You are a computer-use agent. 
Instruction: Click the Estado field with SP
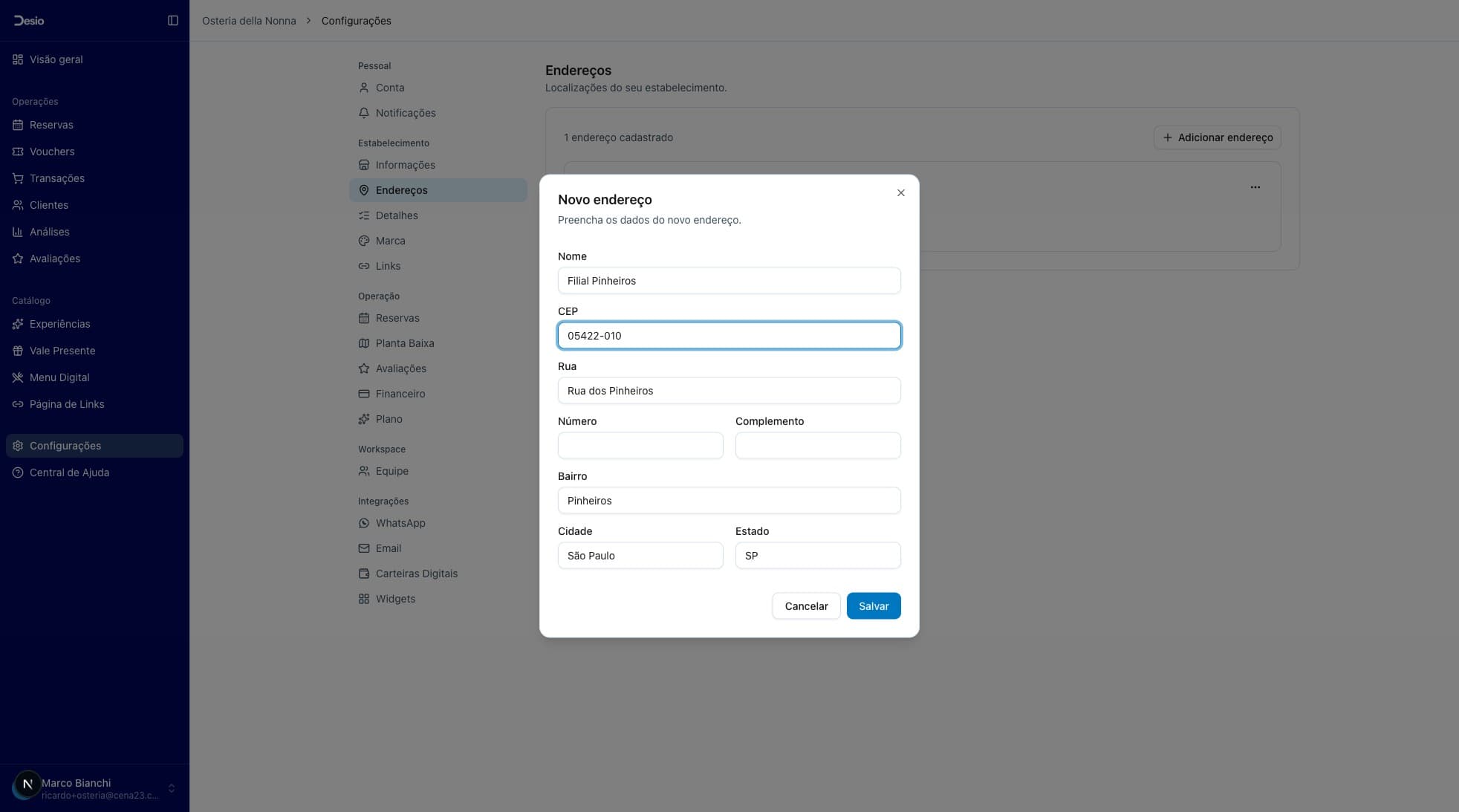point(818,556)
